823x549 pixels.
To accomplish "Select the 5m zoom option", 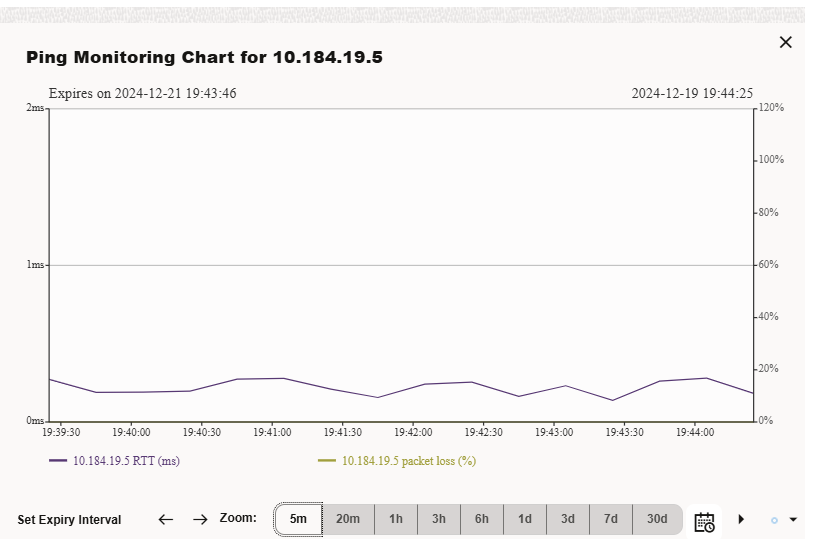I will pos(298,519).
